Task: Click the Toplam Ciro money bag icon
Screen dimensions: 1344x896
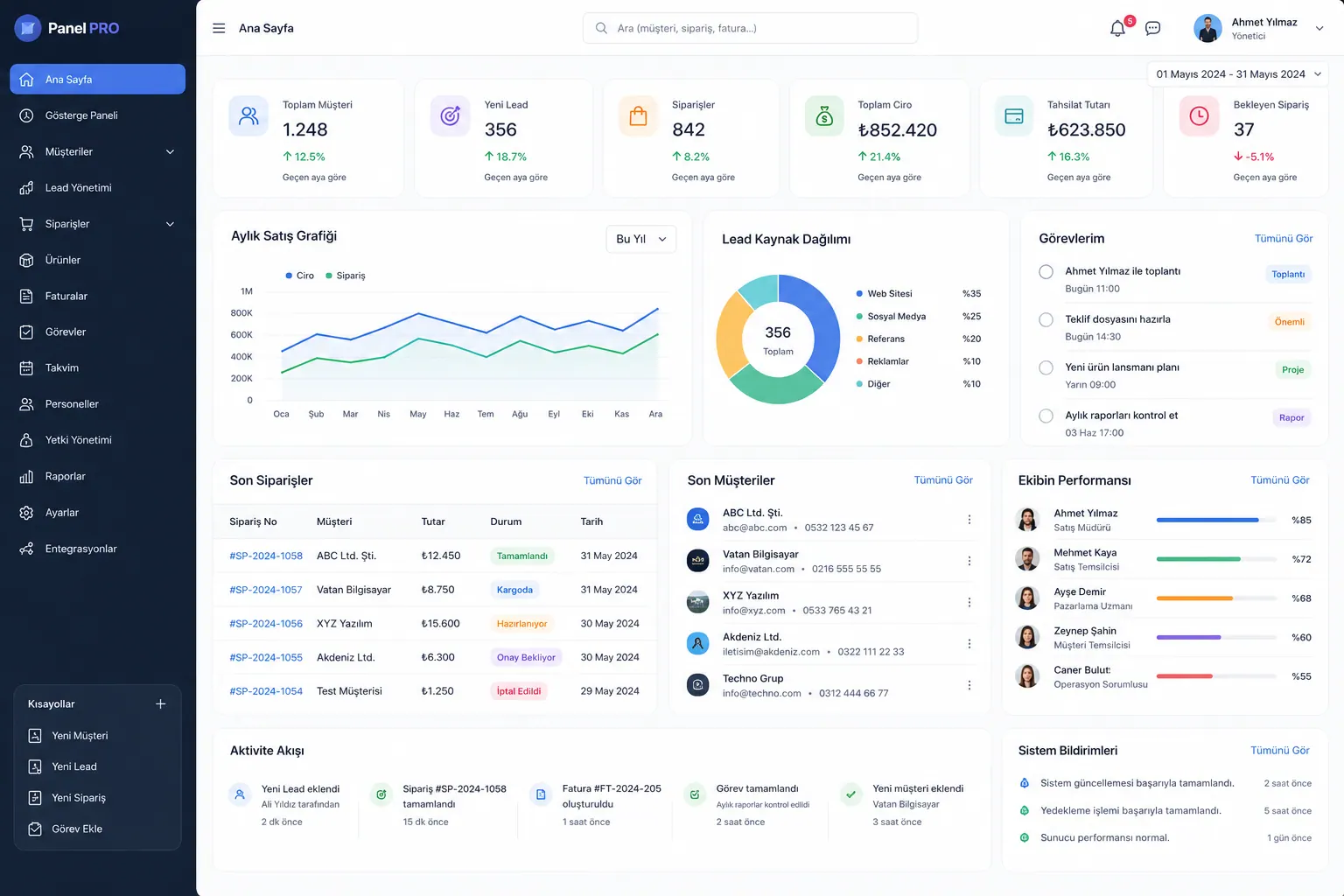Action: click(x=824, y=115)
